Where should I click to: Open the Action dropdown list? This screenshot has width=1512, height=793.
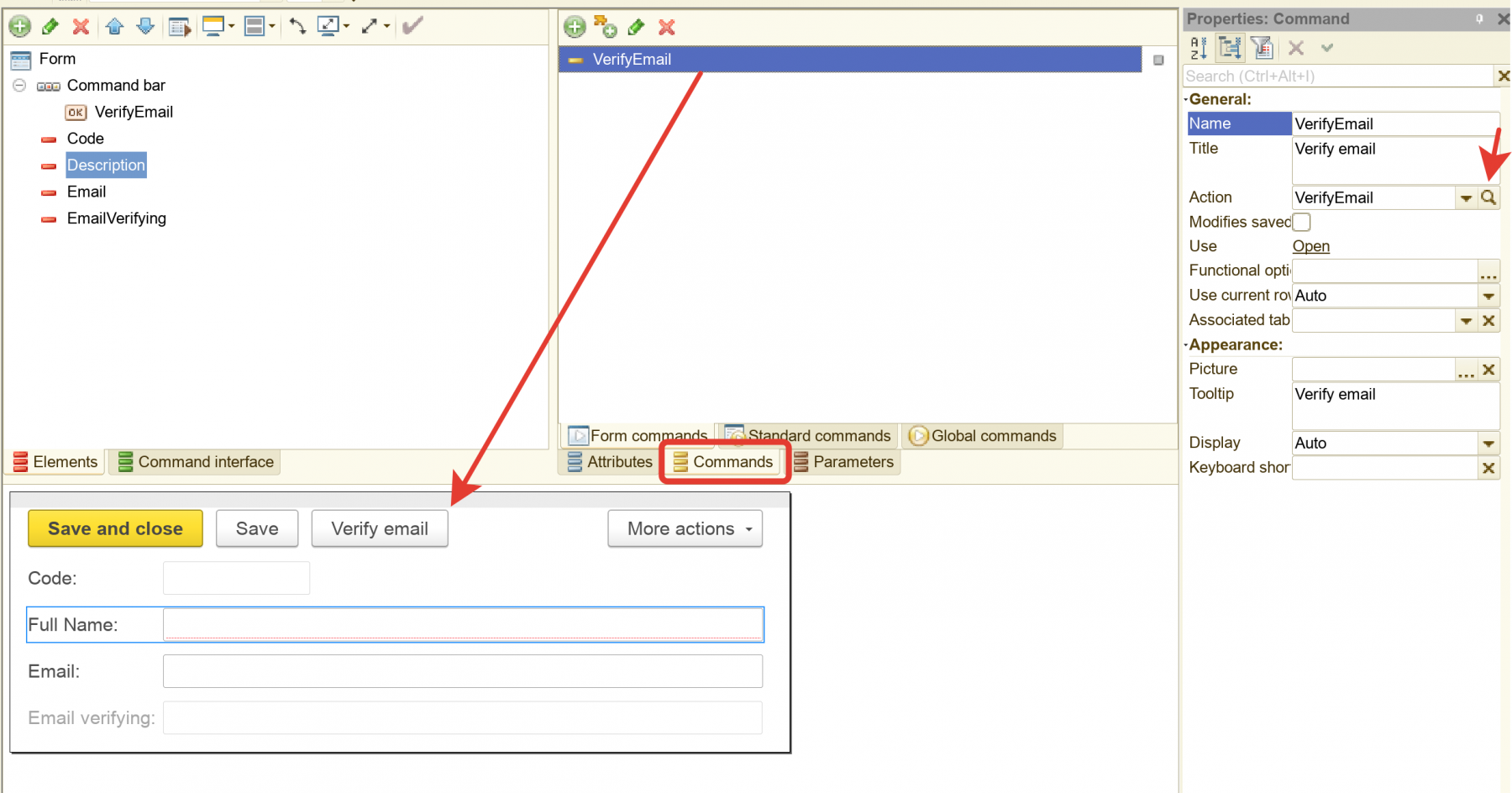pos(1466,198)
